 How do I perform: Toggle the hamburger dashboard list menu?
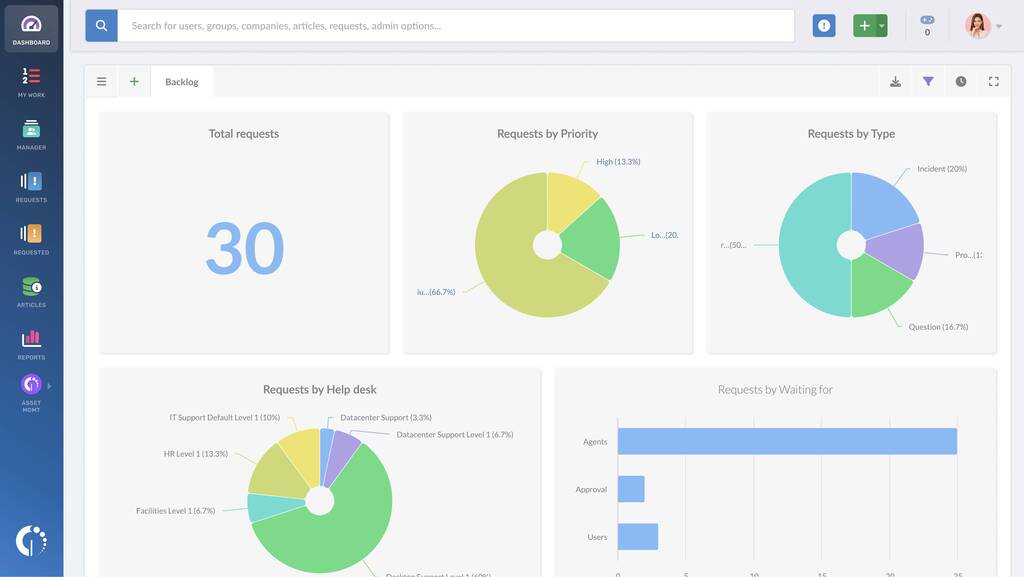101,82
